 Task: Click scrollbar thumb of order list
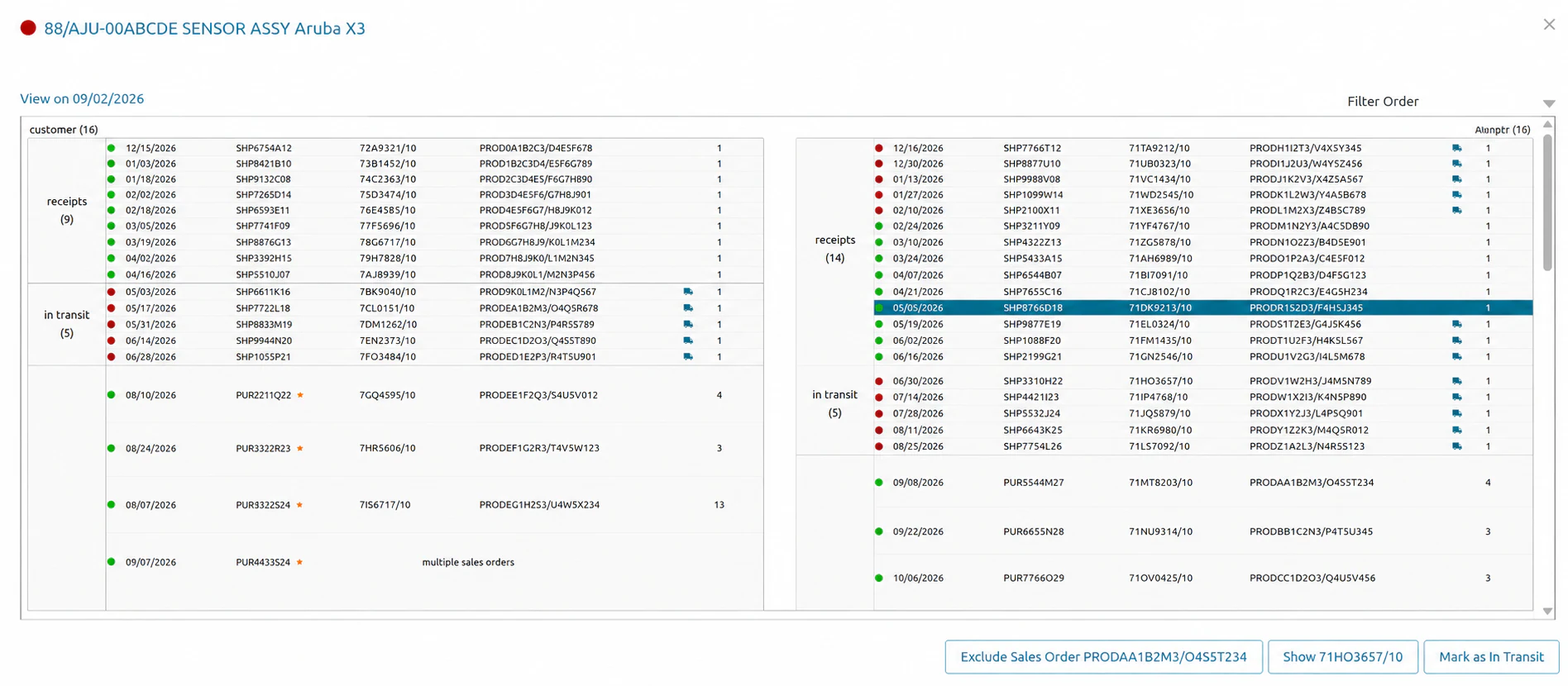tap(1547, 202)
